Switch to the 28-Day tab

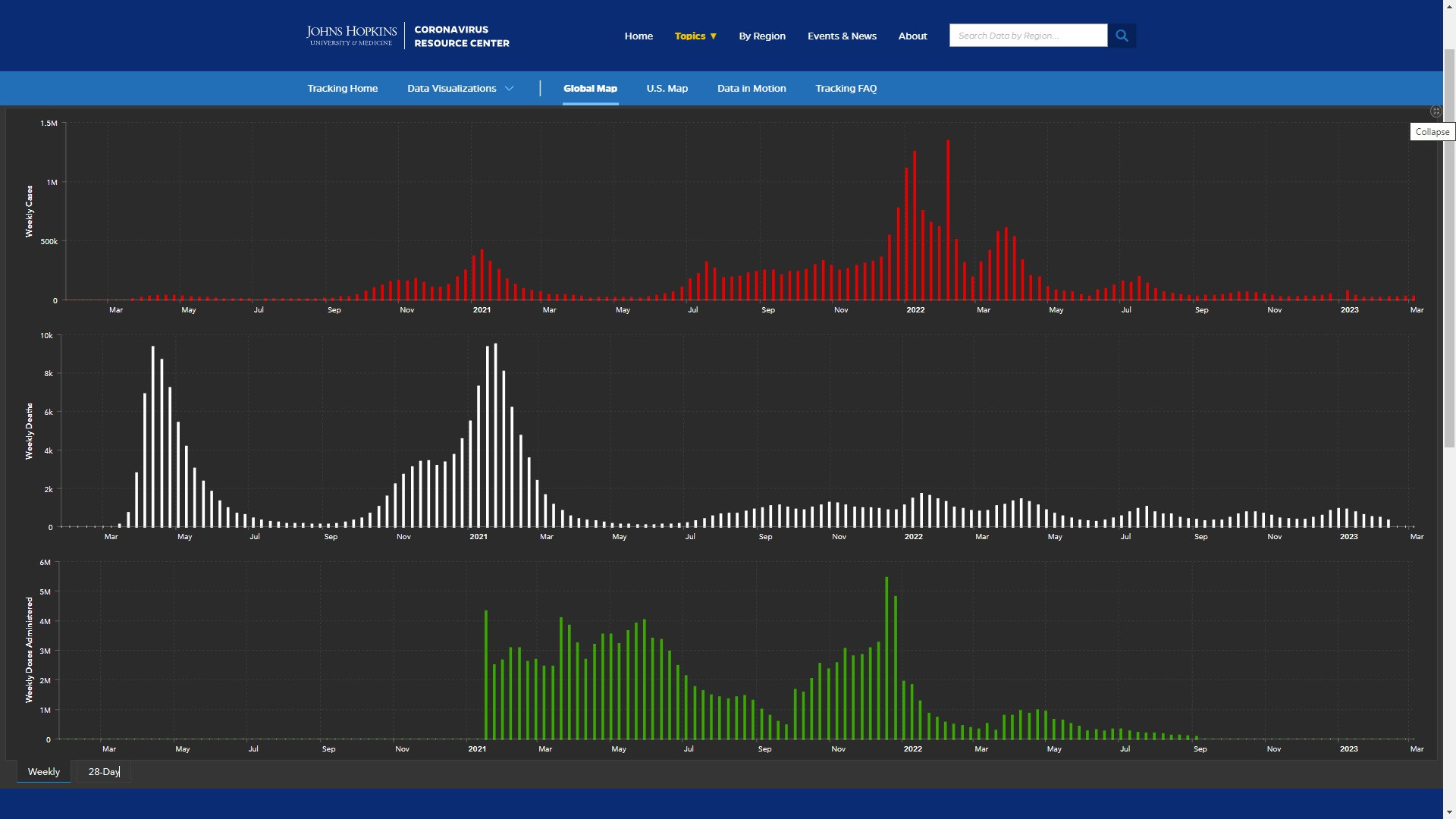click(x=104, y=771)
